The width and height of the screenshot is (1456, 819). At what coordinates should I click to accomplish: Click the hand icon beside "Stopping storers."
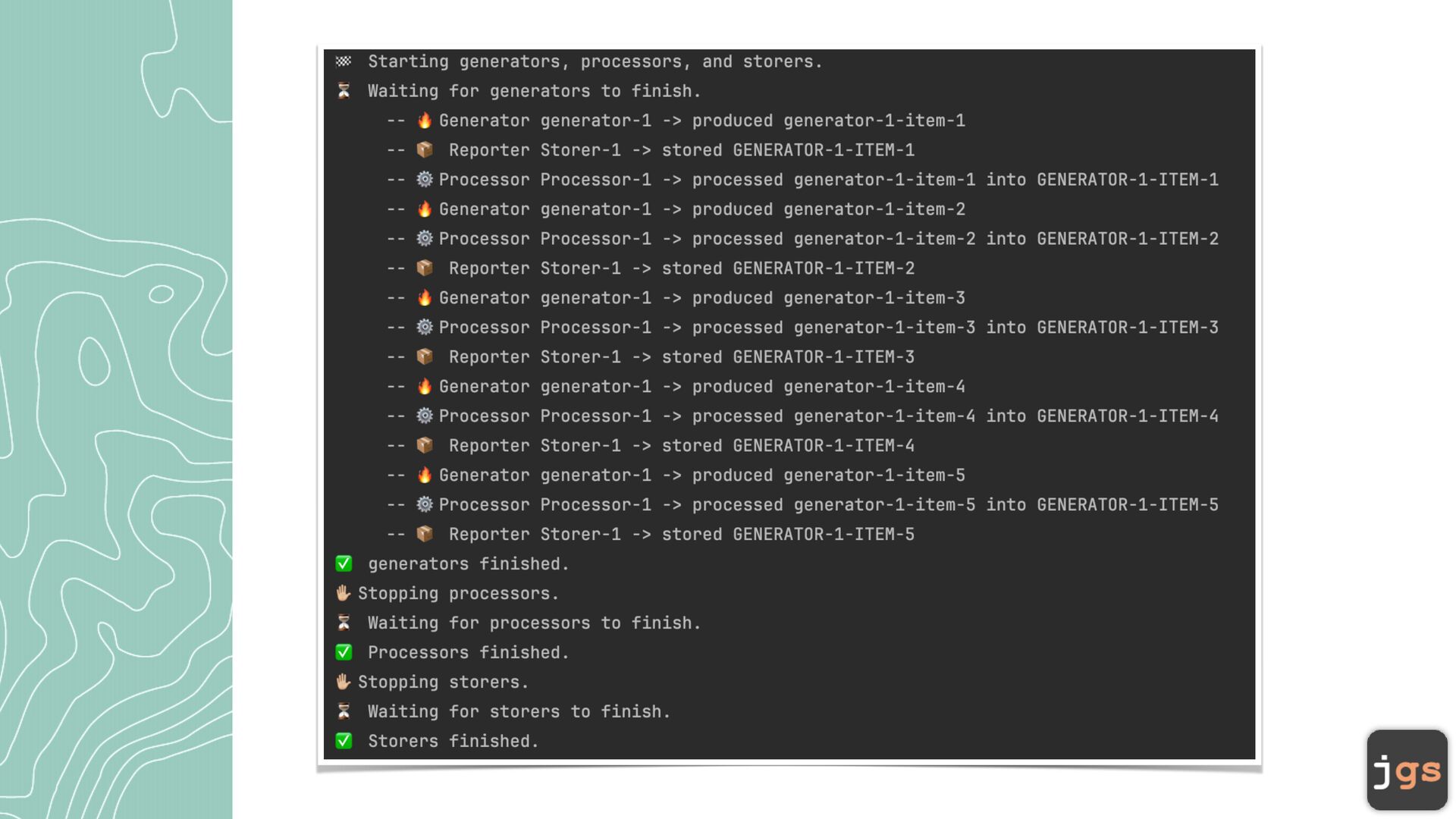point(344,682)
